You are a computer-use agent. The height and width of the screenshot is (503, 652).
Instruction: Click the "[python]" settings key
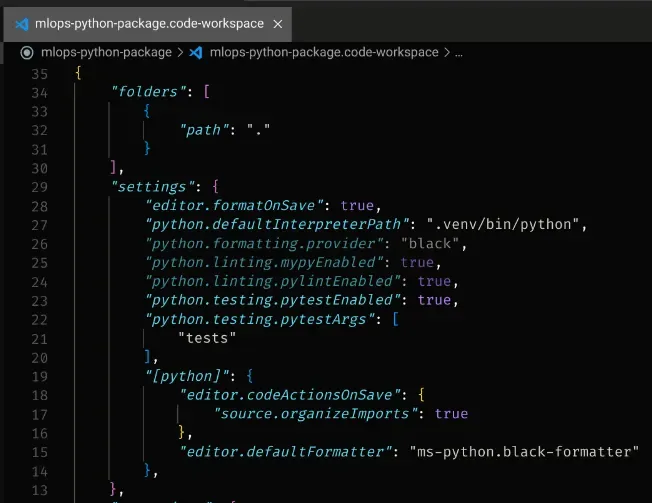pos(187,377)
